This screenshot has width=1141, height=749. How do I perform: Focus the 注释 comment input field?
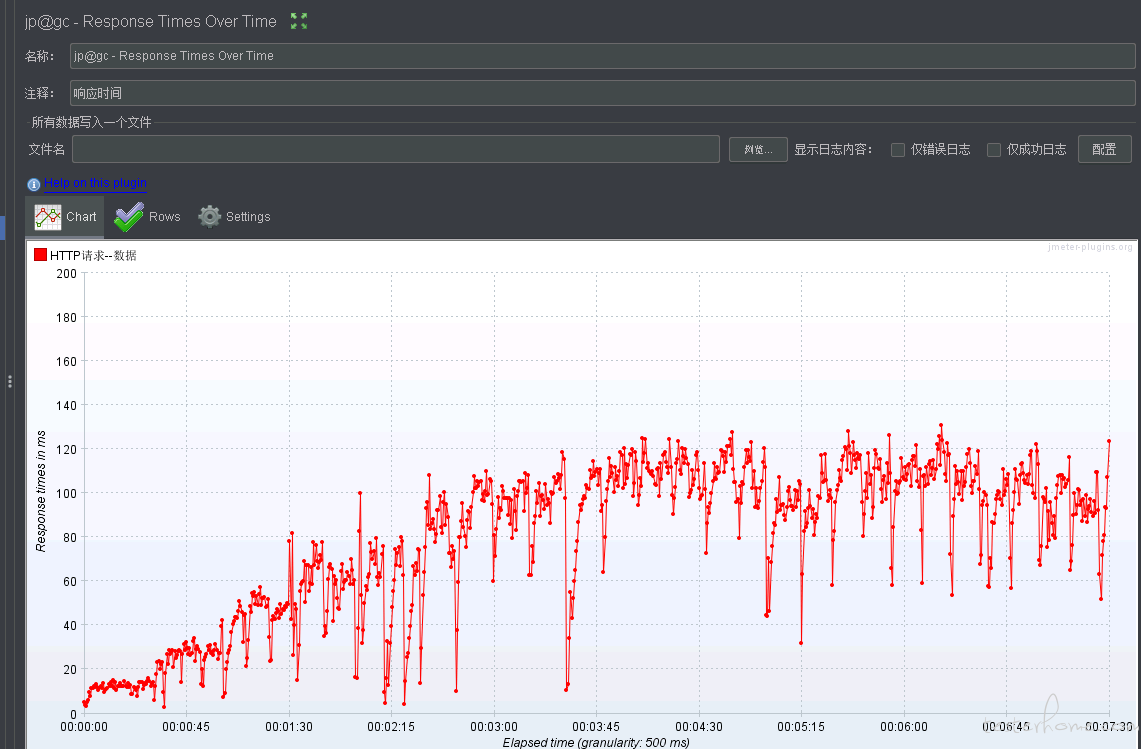point(603,93)
